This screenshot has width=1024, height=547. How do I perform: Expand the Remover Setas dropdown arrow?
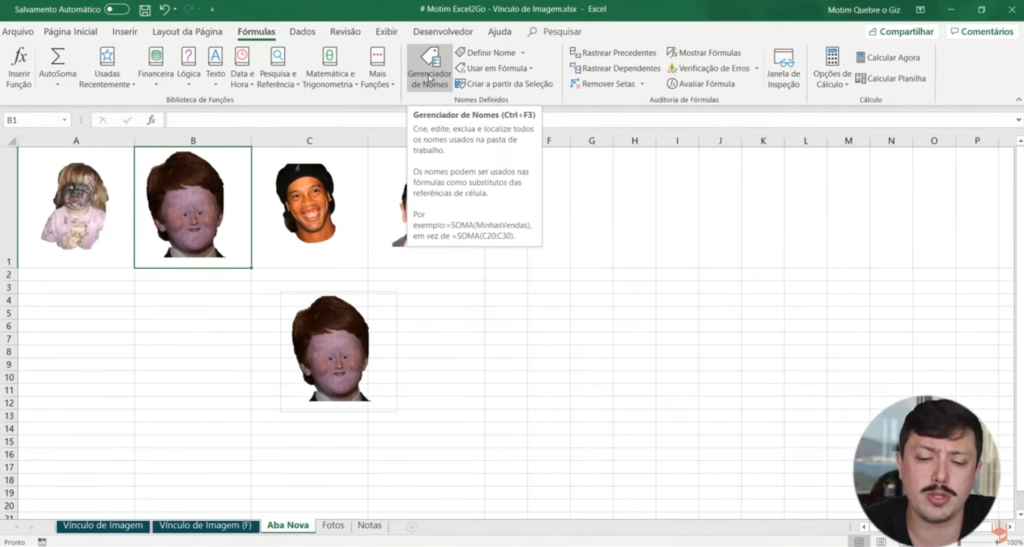pyautogui.click(x=642, y=84)
